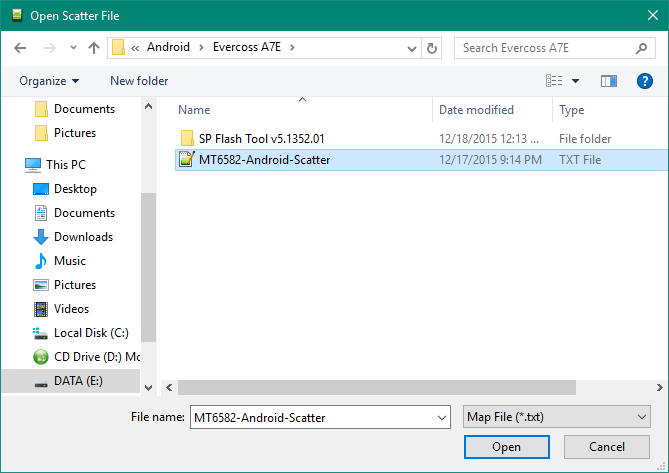669x473 pixels.
Task: Toggle the preview pane
Action: click(x=609, y=81)
